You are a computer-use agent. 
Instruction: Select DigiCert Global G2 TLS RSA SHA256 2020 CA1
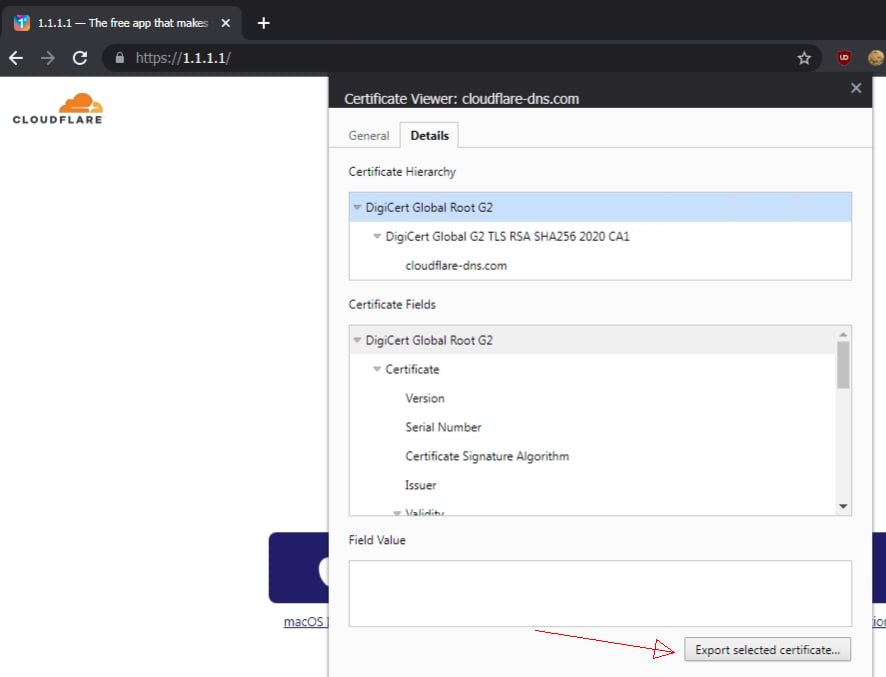[x=600, y=236]
